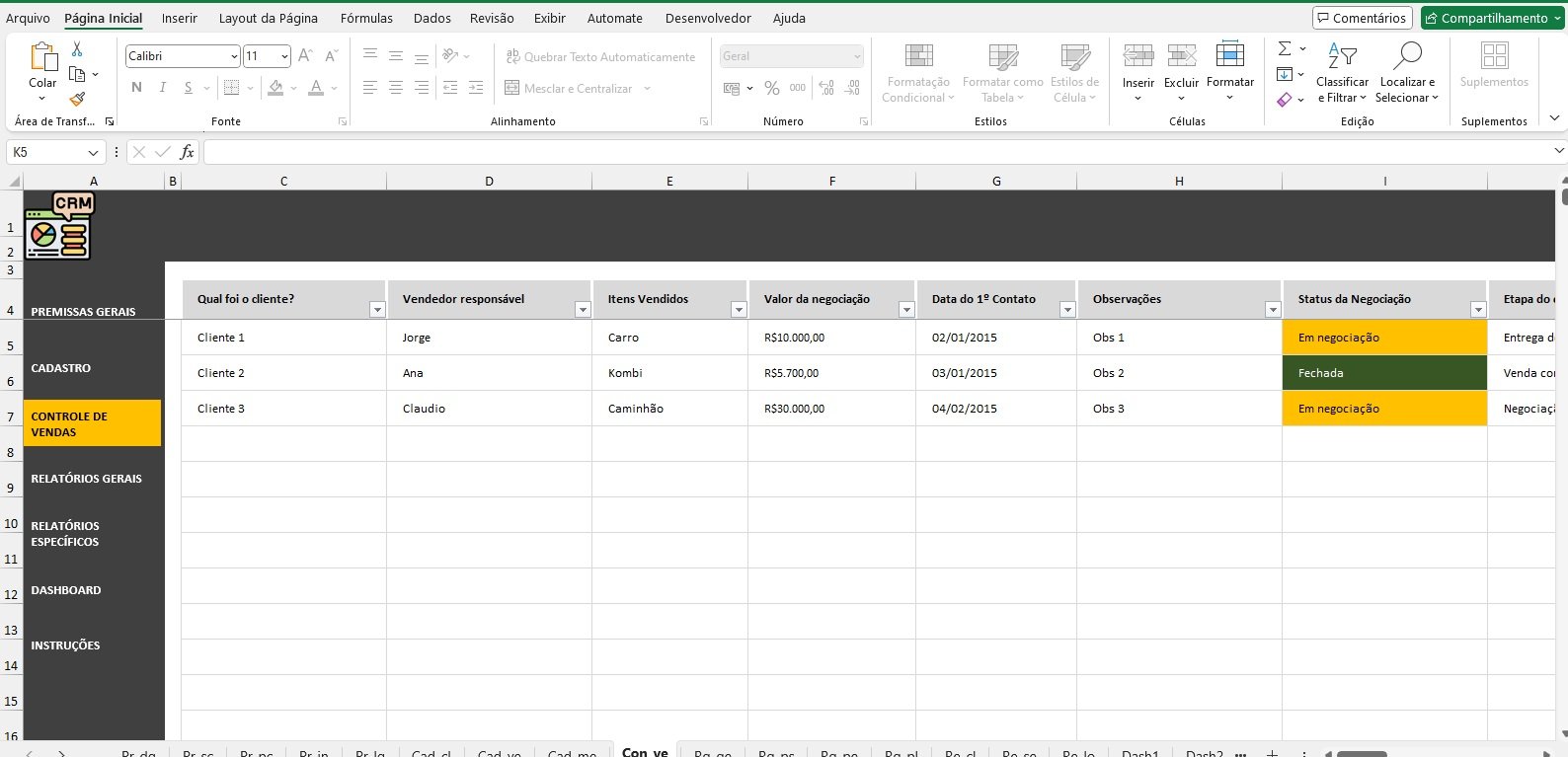Expand the Calibri font name dropdown

tap(234, 56)
